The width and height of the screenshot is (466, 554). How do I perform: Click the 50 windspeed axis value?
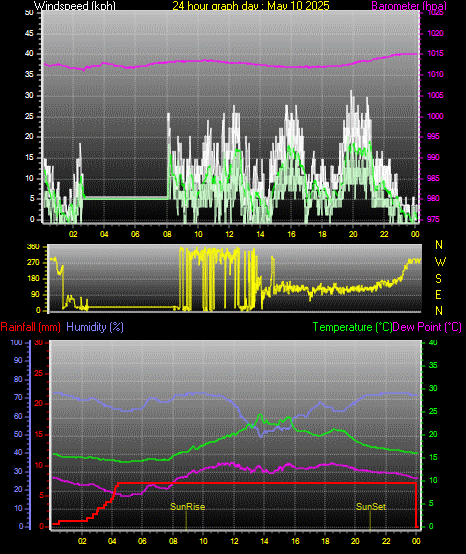pyautogui.click(x=29, y=13)
